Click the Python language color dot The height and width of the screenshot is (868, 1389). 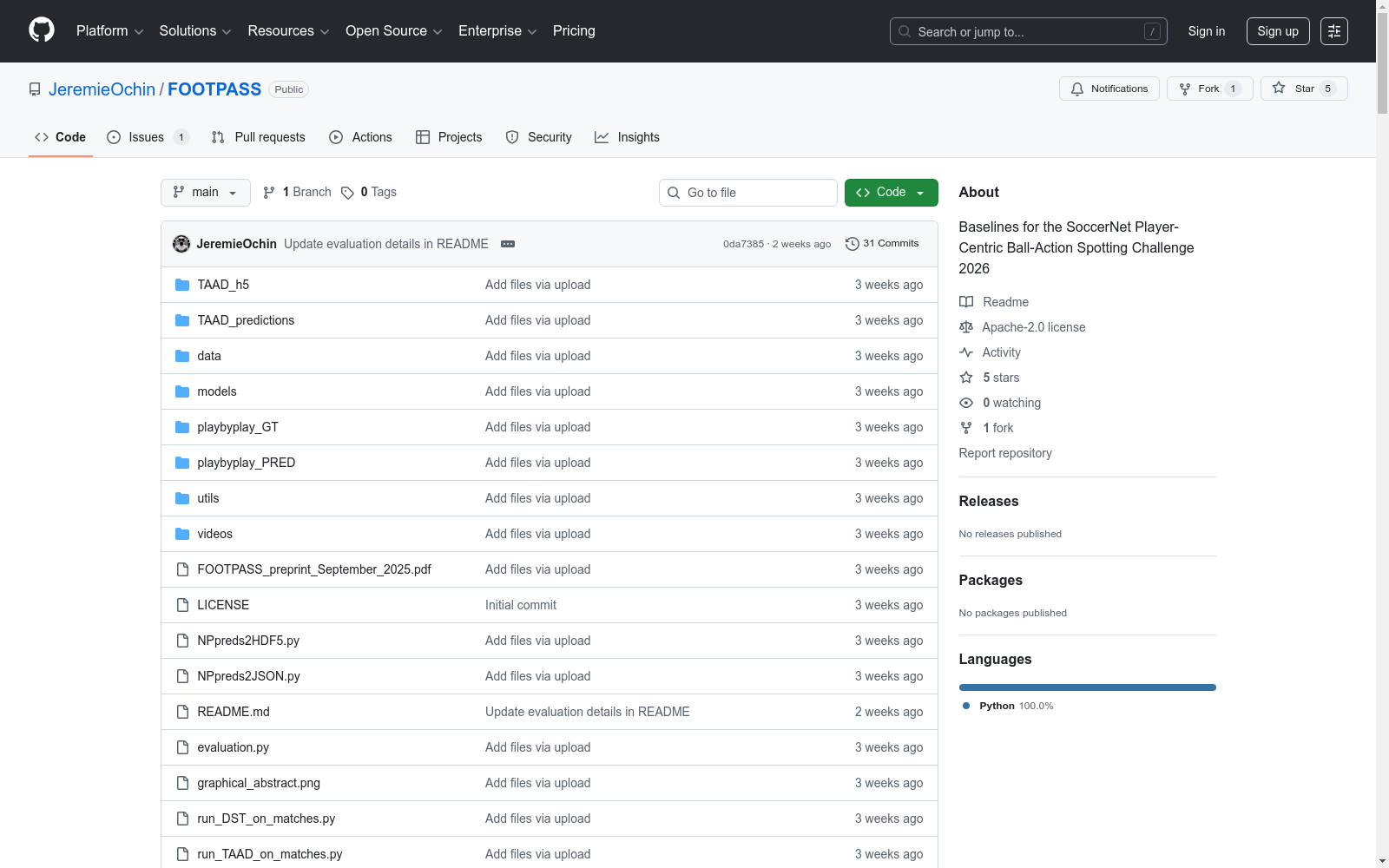966,706
